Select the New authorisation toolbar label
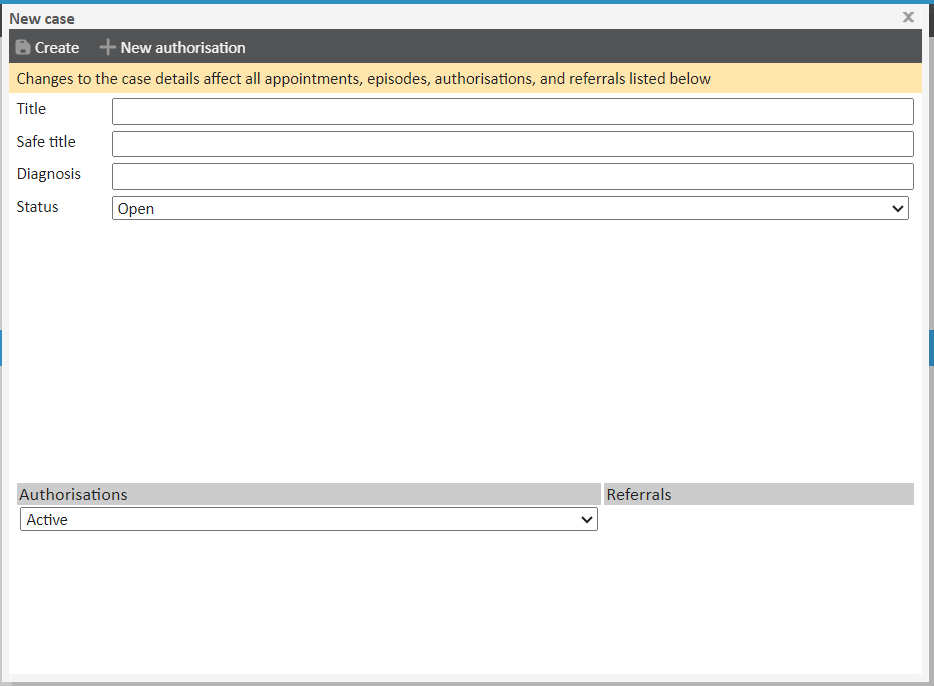The width and height of the screenshot is (934, 686). [183, 48]
